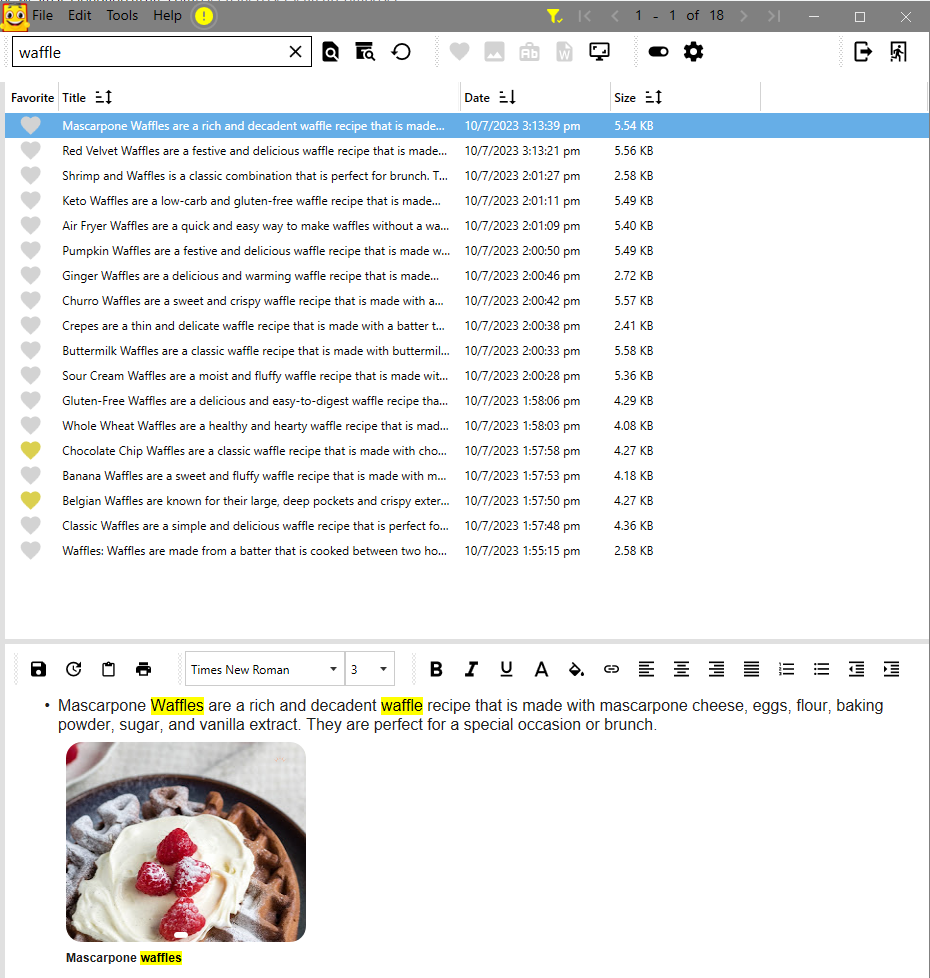Print the current note
930x978 pixels.
(x=143, y=669)
